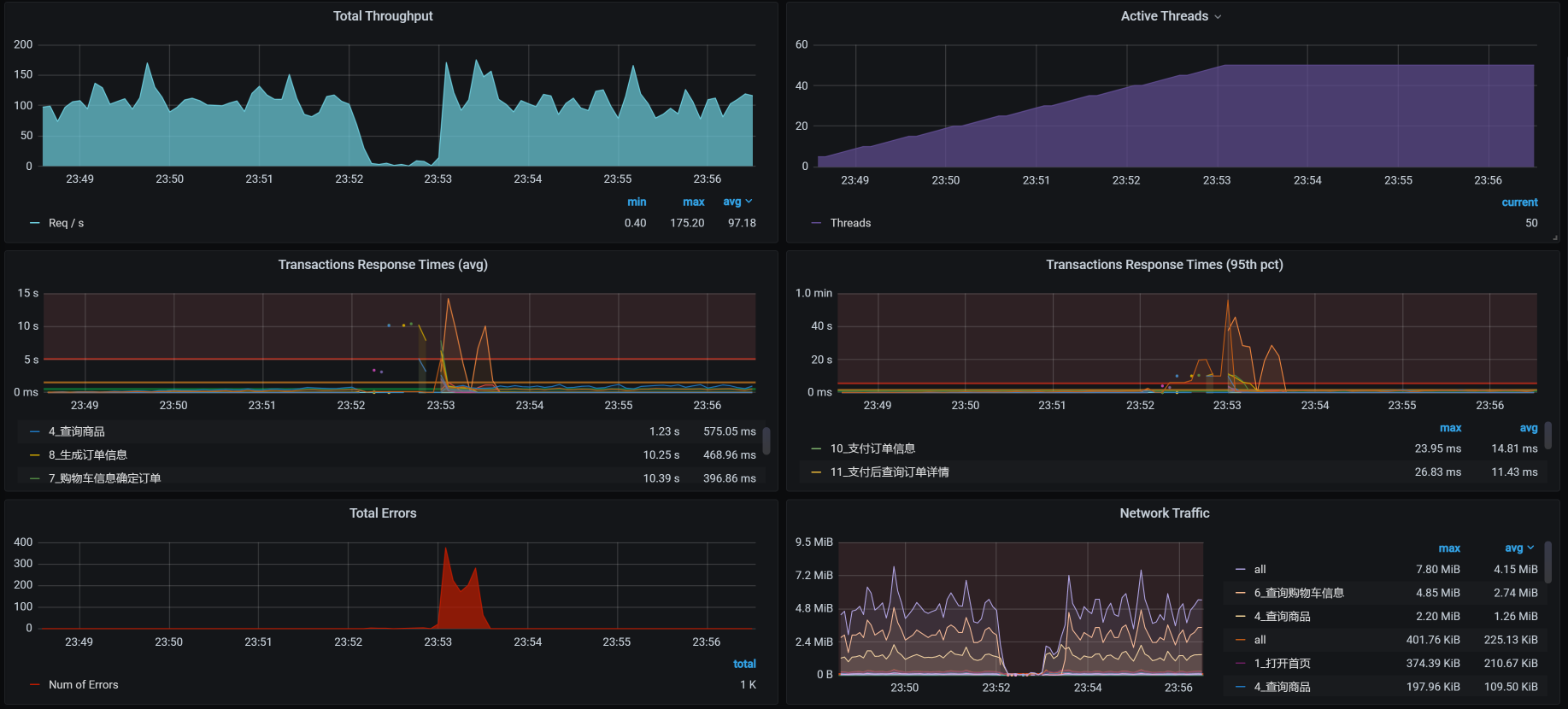Open the Network Traffic panel title menu
The height and width of the screenshot is (709, 1568).
coord(1164,513)
